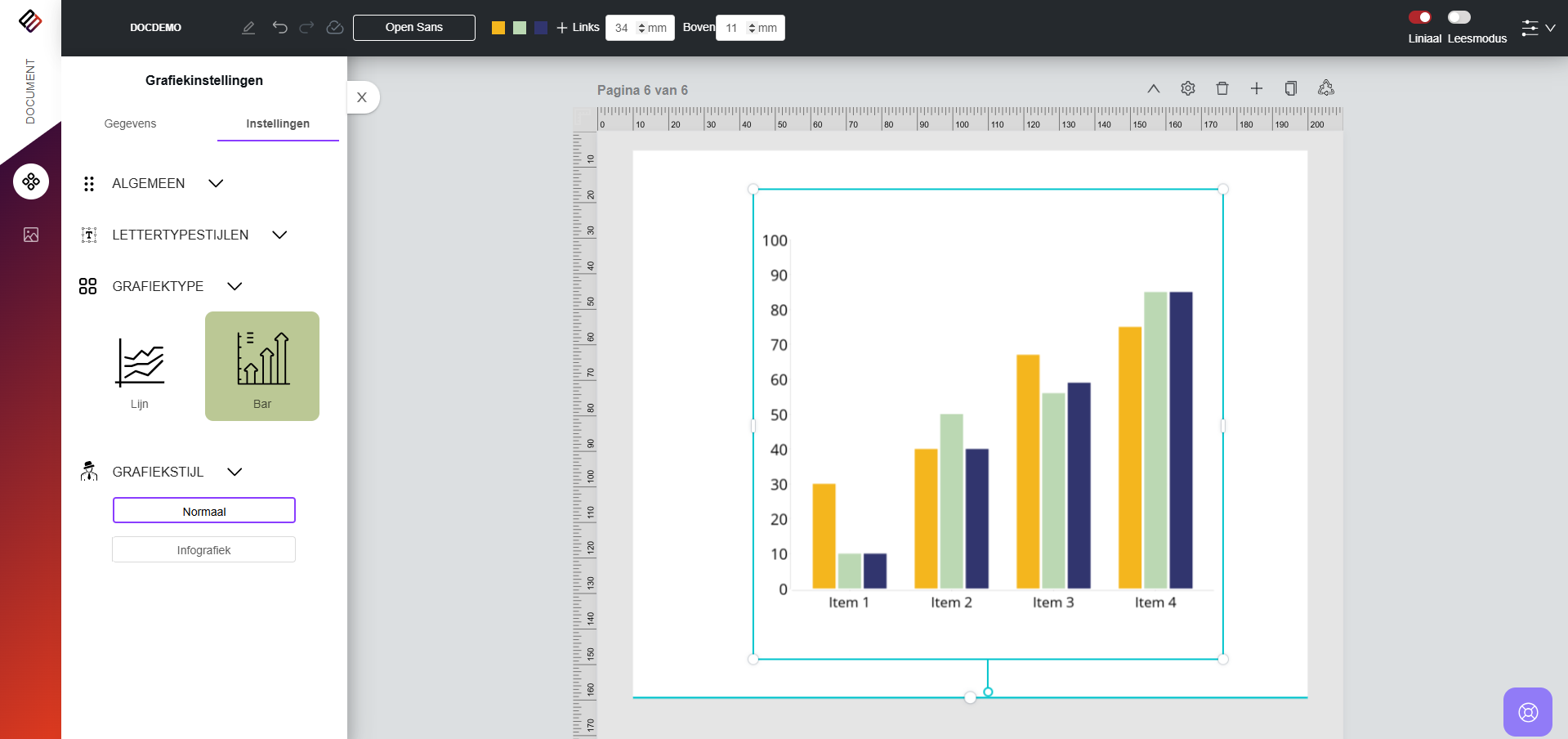Choose the Infografiek chart style
This screenshot has width=1568, height=739.
203,550
